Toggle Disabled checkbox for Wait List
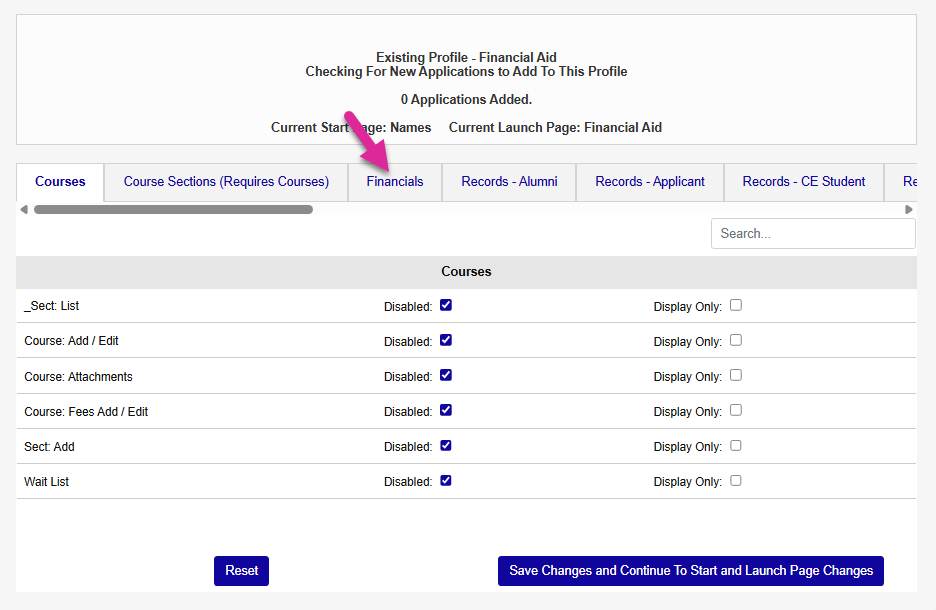Image resolution: width=936 pixels, height=610 pixels. click(x=446, y=480)
